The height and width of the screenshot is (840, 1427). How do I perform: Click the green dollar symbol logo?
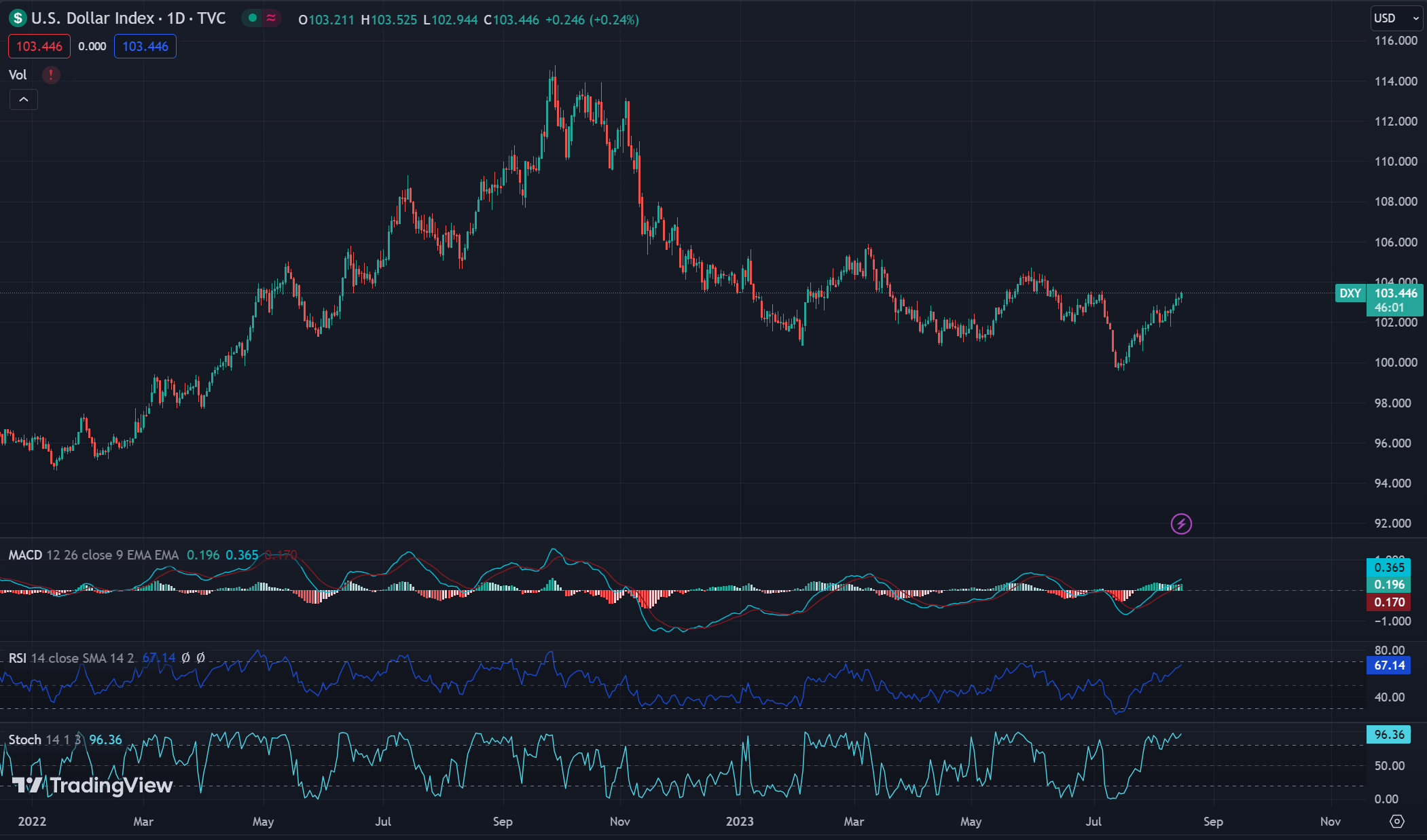(18, 18)
